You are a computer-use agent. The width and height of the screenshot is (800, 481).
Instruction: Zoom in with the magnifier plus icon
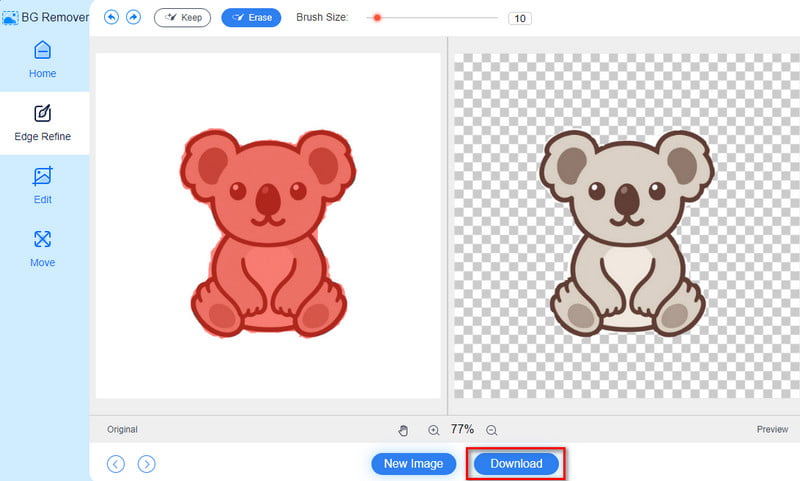click(433, 430)
